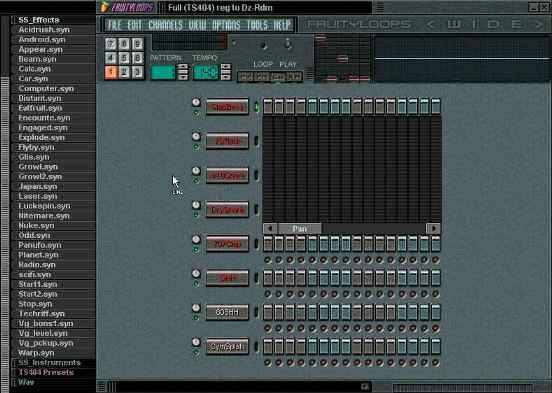Viewport: 552px width, 393px height.
Task: Click the small green mute LED under the top channel knob
Action: [x=196, y=113]
